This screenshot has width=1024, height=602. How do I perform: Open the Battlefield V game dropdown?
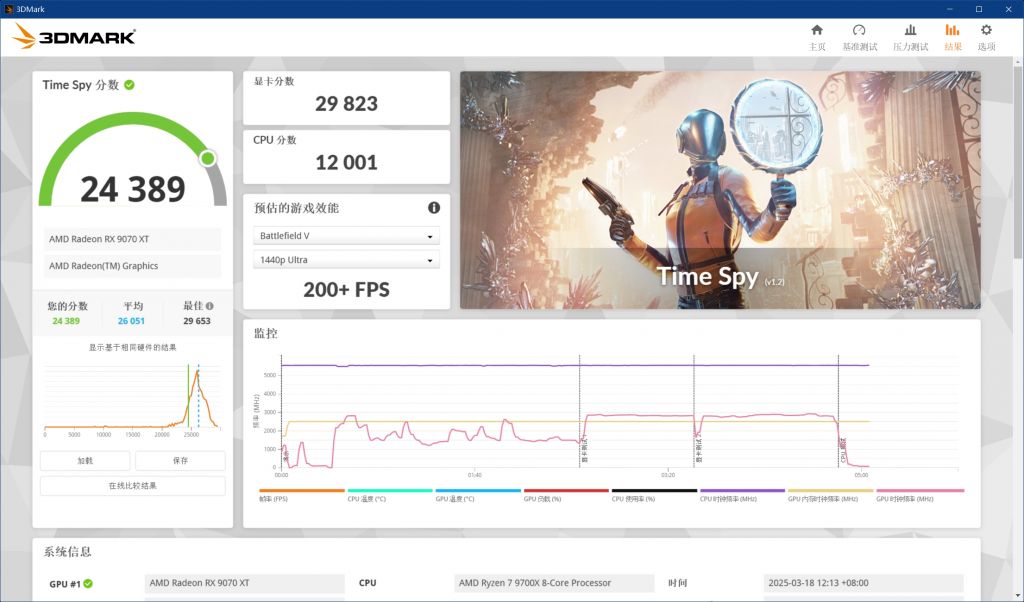coord(346,236)
